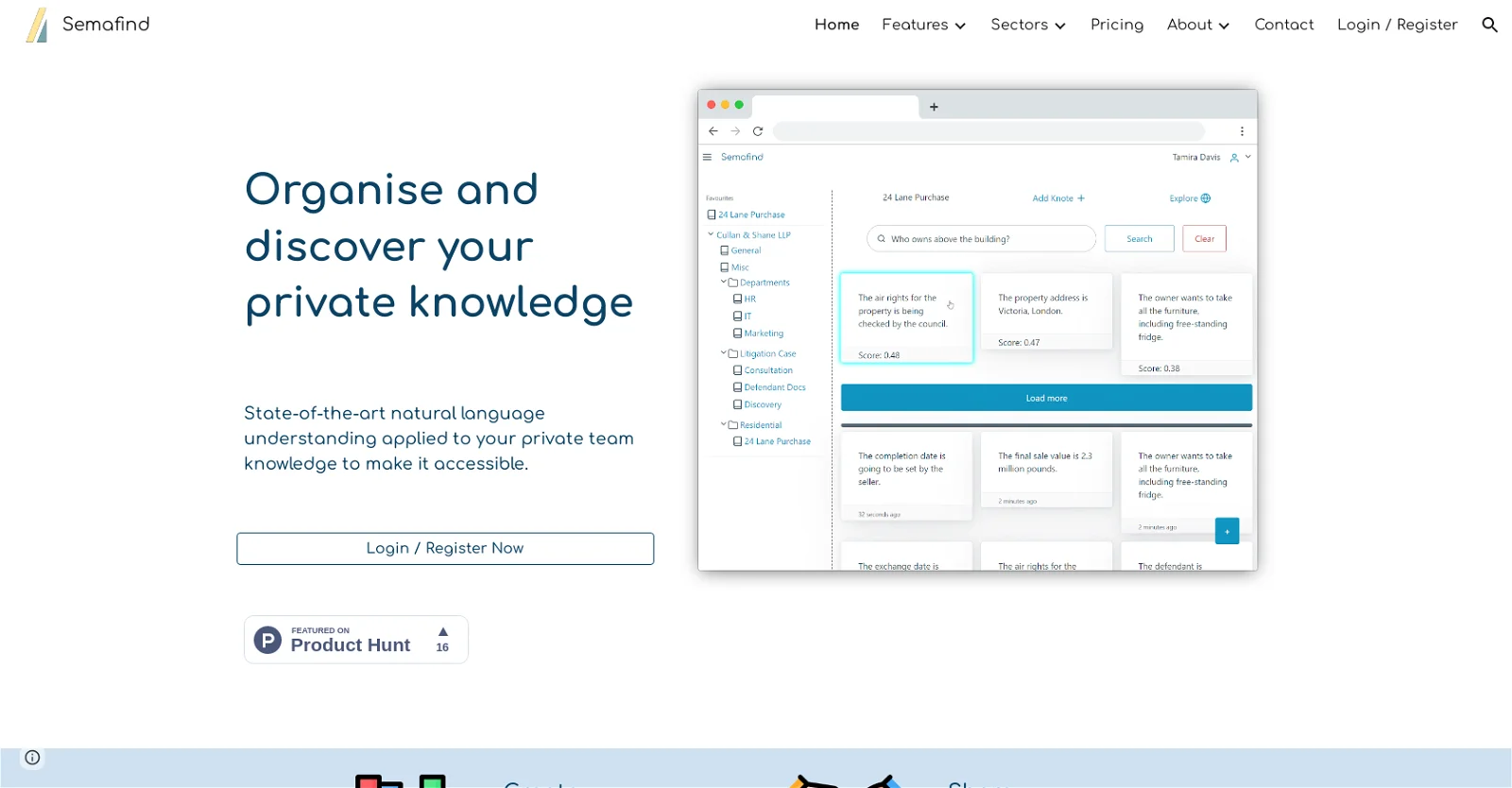The width and height of the screenshot is (1512, 788).
Task: Click the highlighted 'air rights' card with Score: 0.48
Action: (x=906, y=317)
